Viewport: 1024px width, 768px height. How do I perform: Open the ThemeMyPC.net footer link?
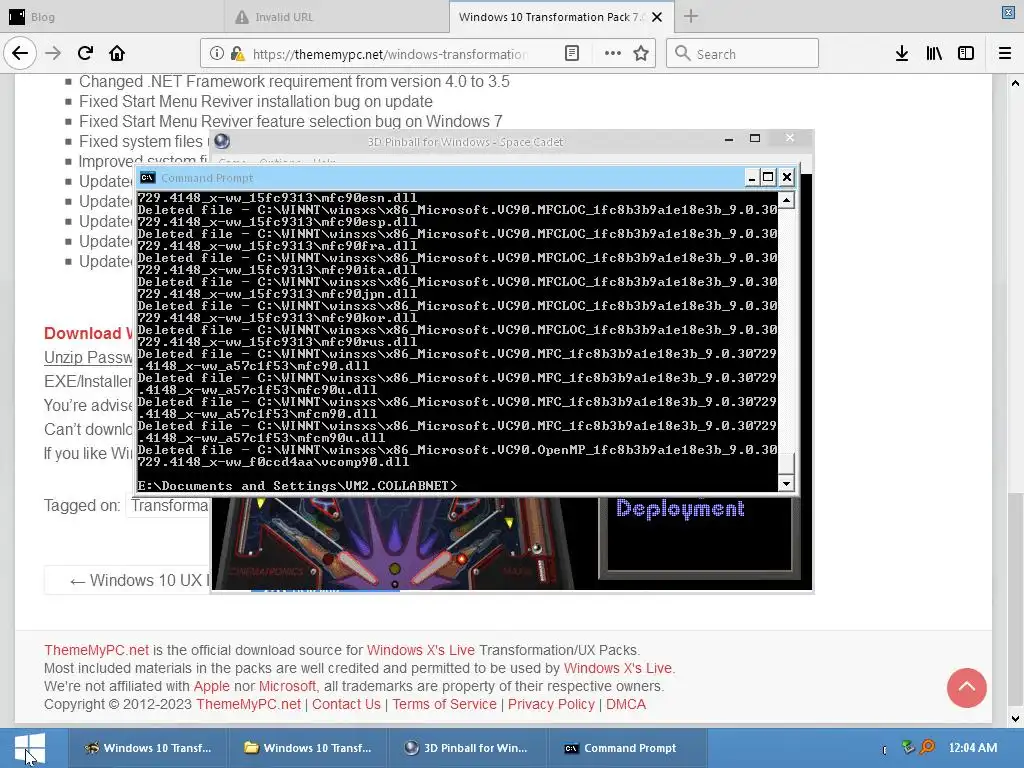coord(96,650)
